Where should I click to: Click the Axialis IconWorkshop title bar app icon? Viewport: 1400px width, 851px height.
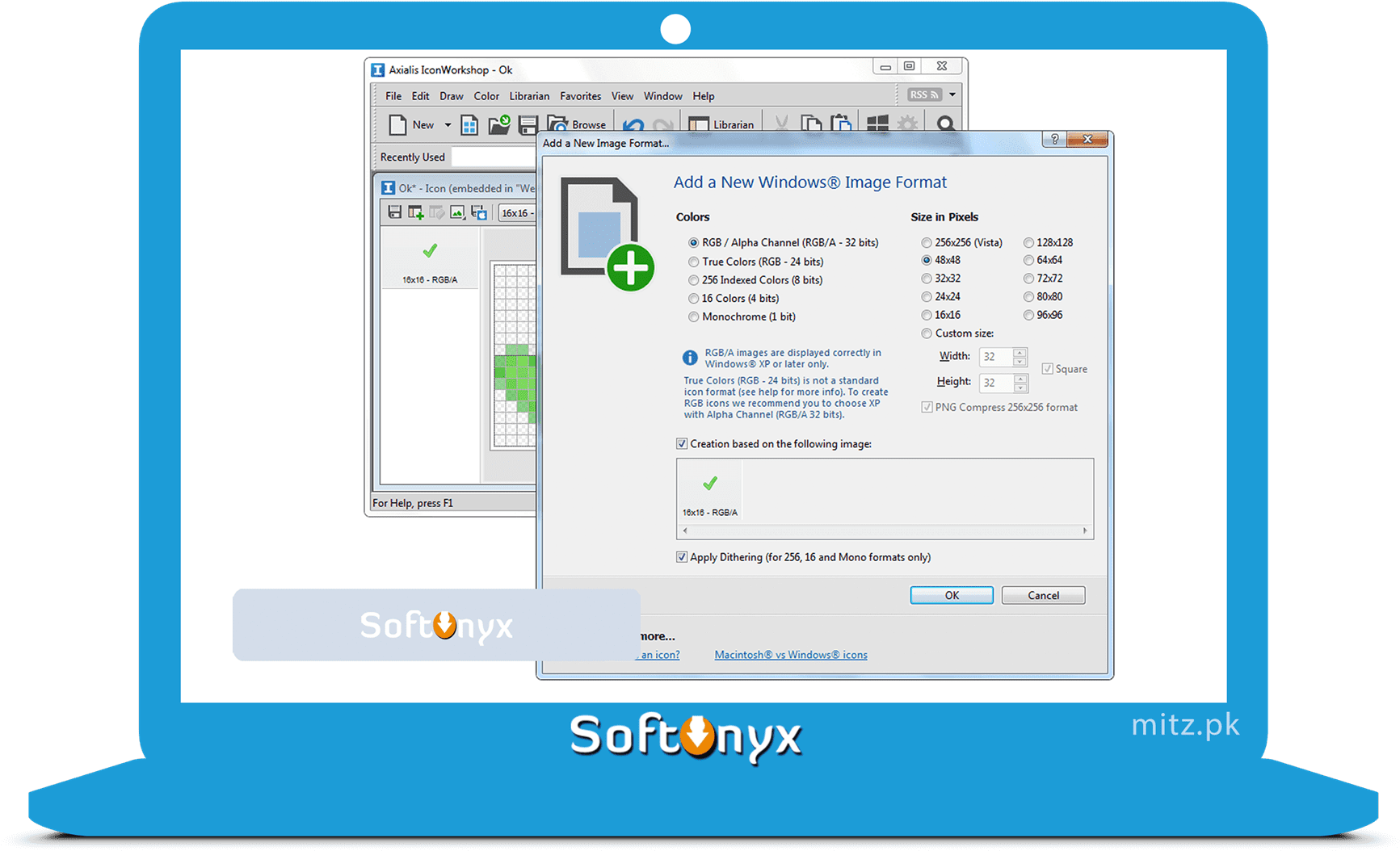(377, 70)
